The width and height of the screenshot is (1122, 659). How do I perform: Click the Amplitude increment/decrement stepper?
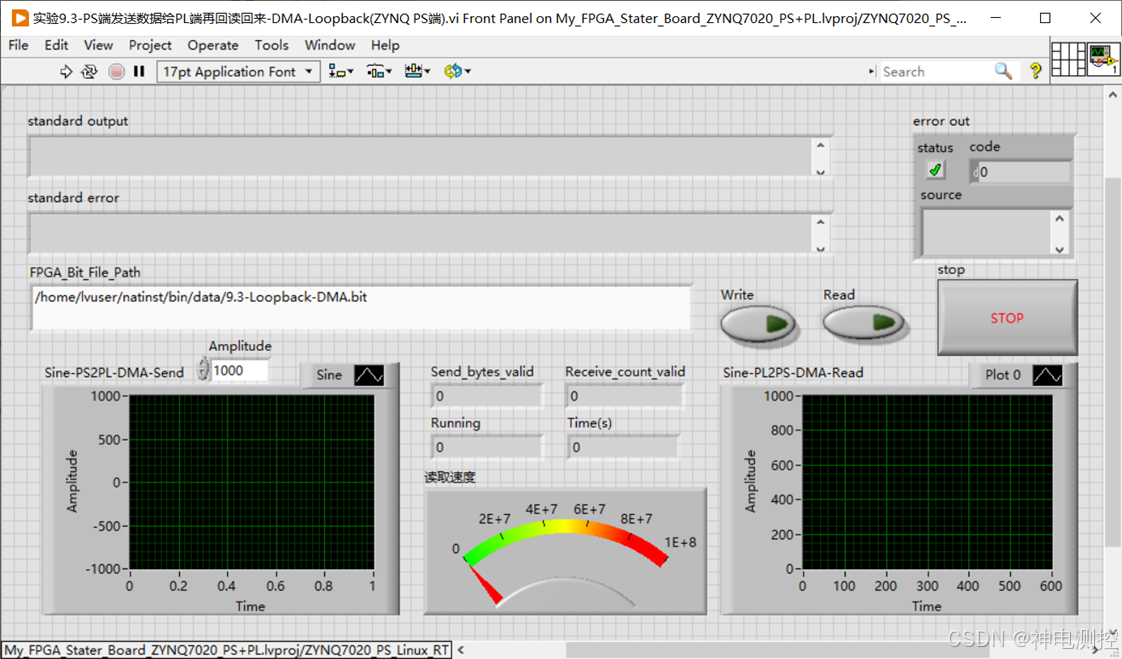point(203,370)
